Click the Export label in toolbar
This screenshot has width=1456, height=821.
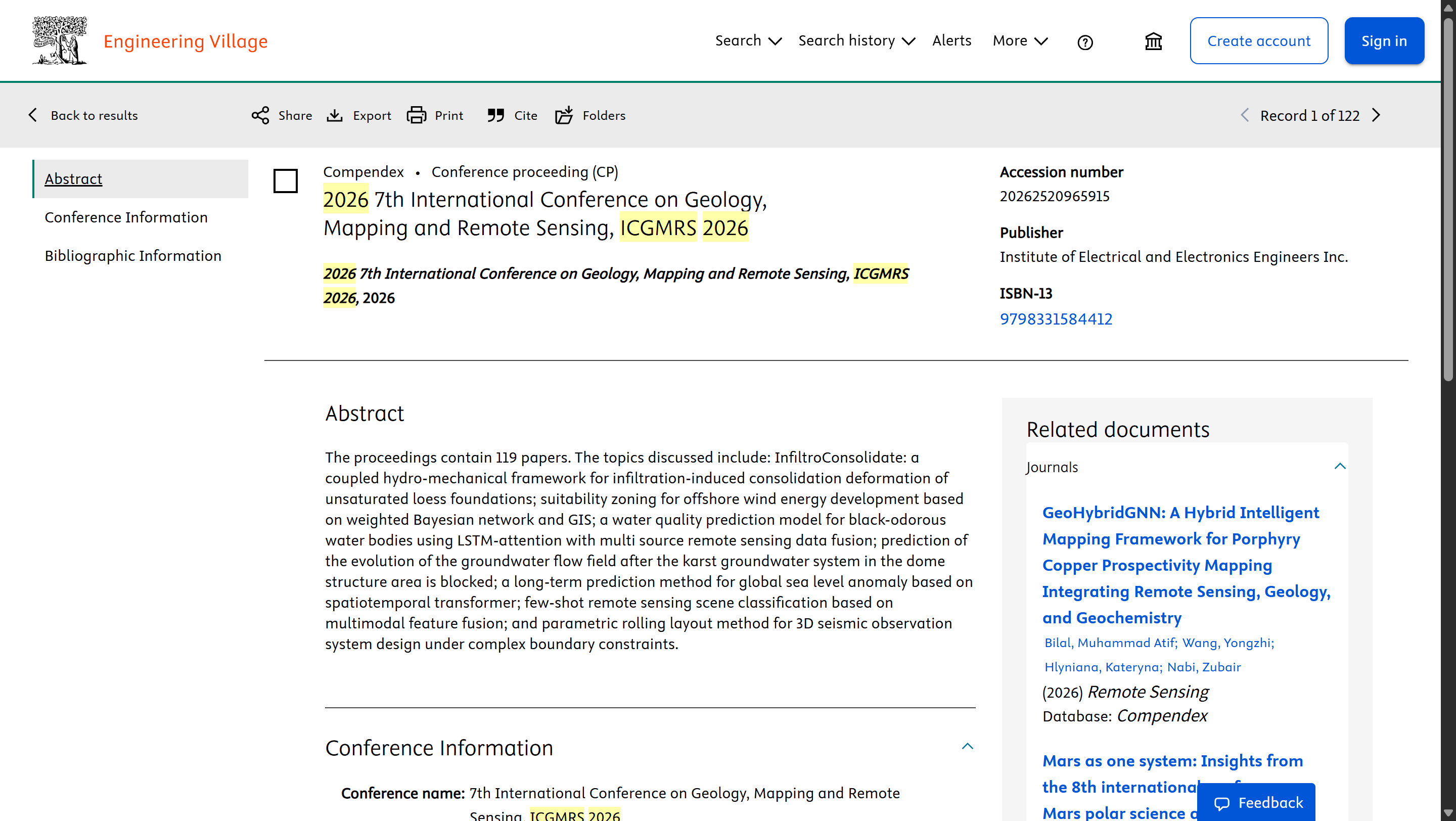372,115
